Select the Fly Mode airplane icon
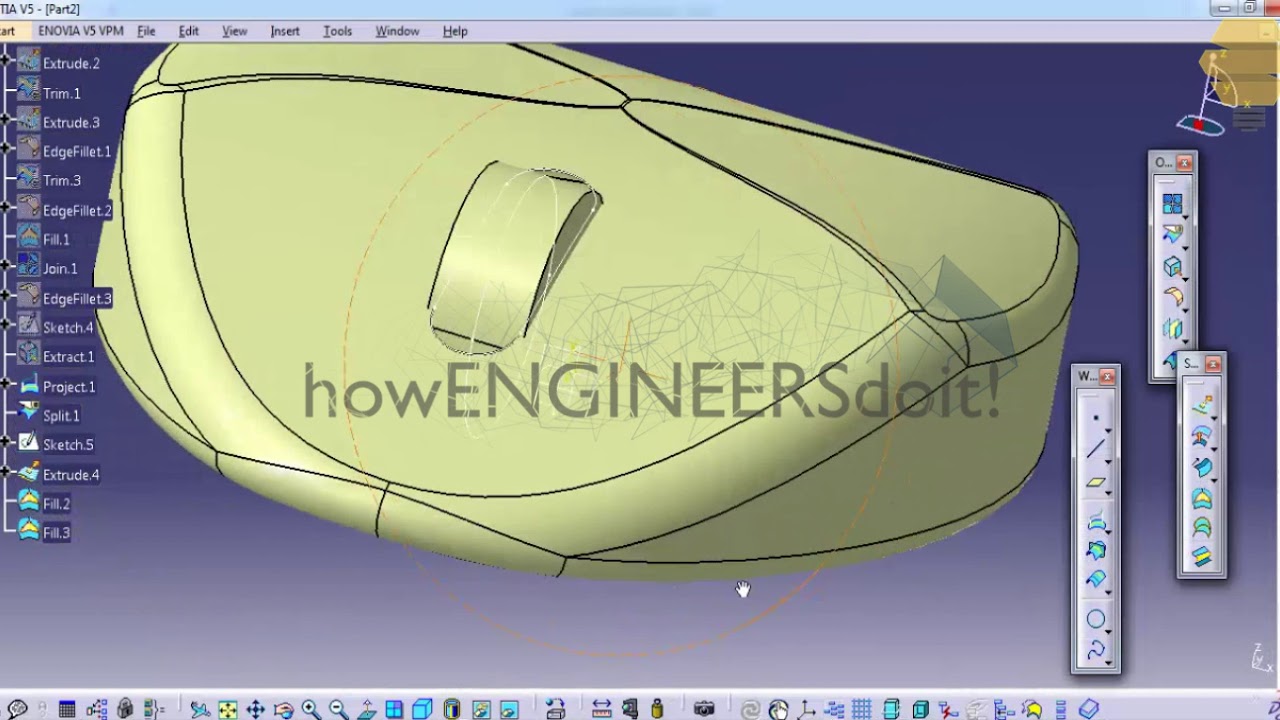1280x720 pixels. (x=200, y=709)
